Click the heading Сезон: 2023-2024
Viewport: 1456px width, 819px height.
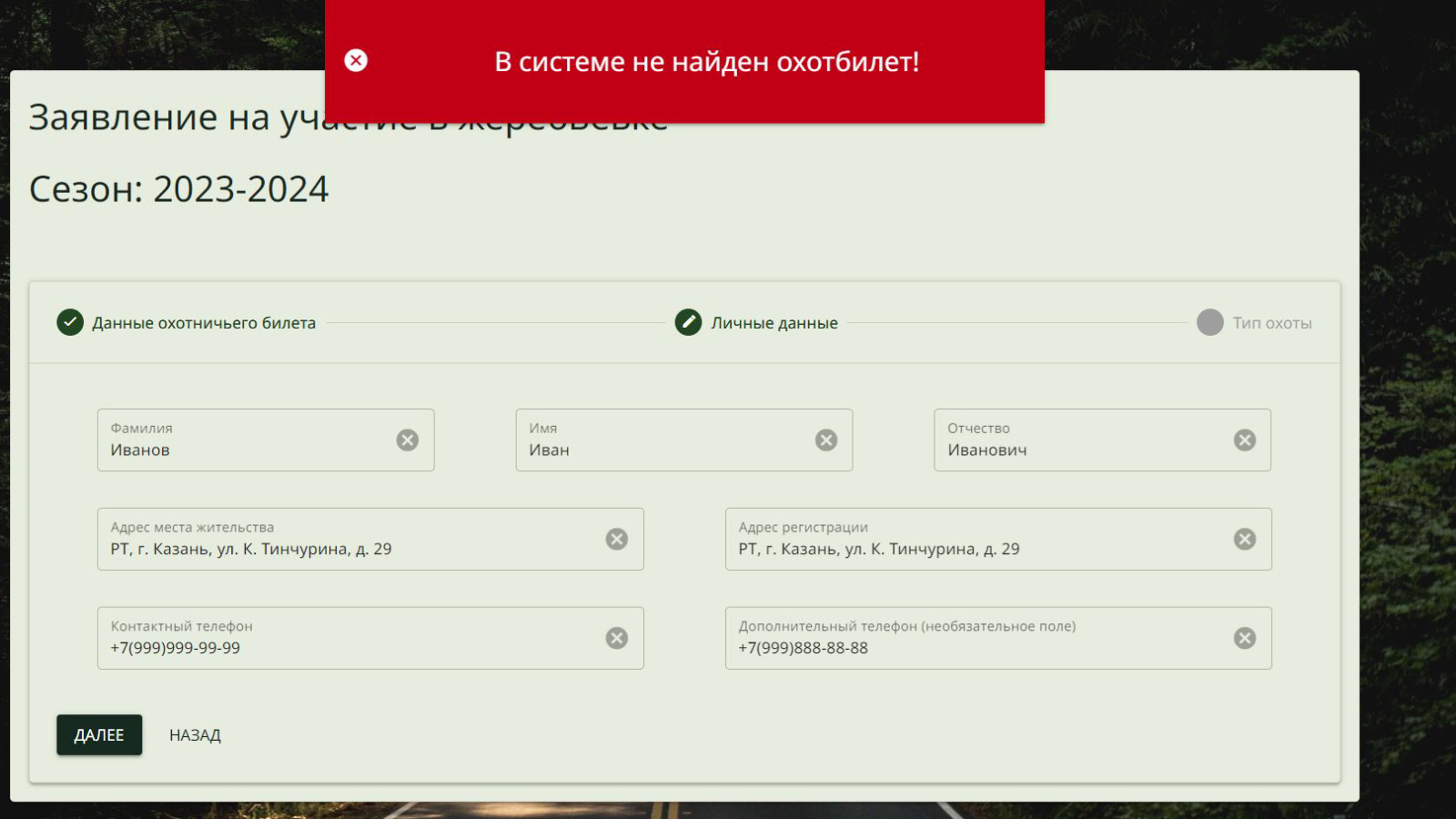point(178,189)
